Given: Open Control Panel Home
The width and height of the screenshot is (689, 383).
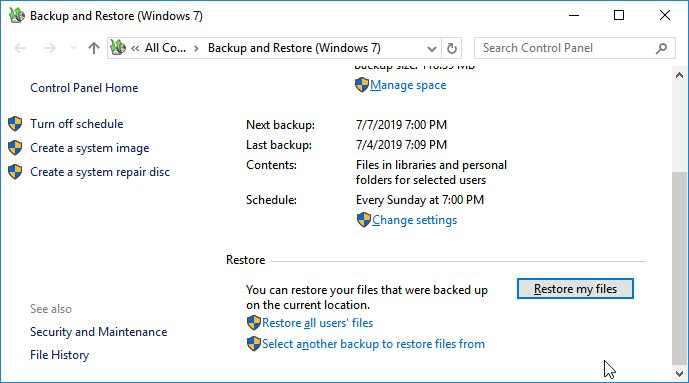Looking at the screenshot, I should [84, 88].
